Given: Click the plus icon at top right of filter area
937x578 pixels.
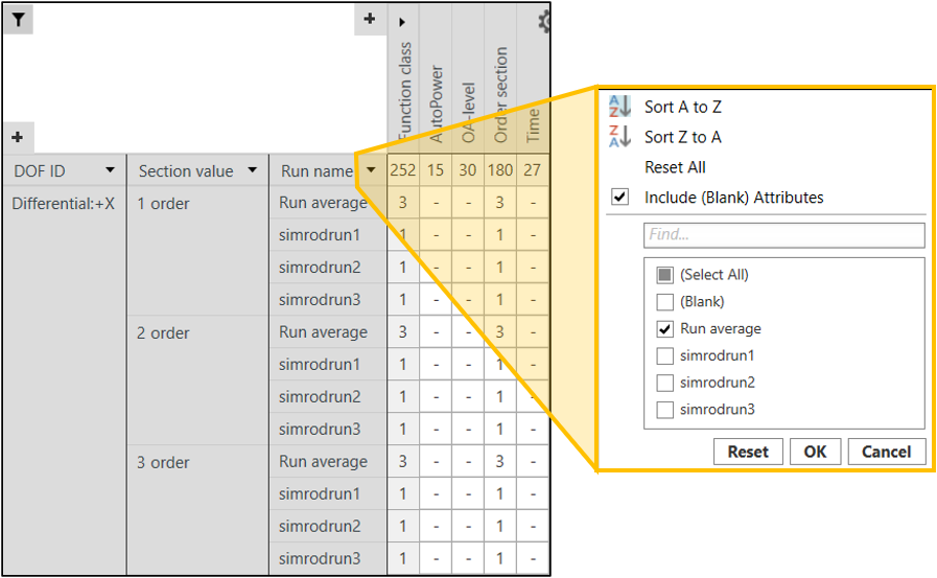Looking at the screenshot, I should (369, 18).
